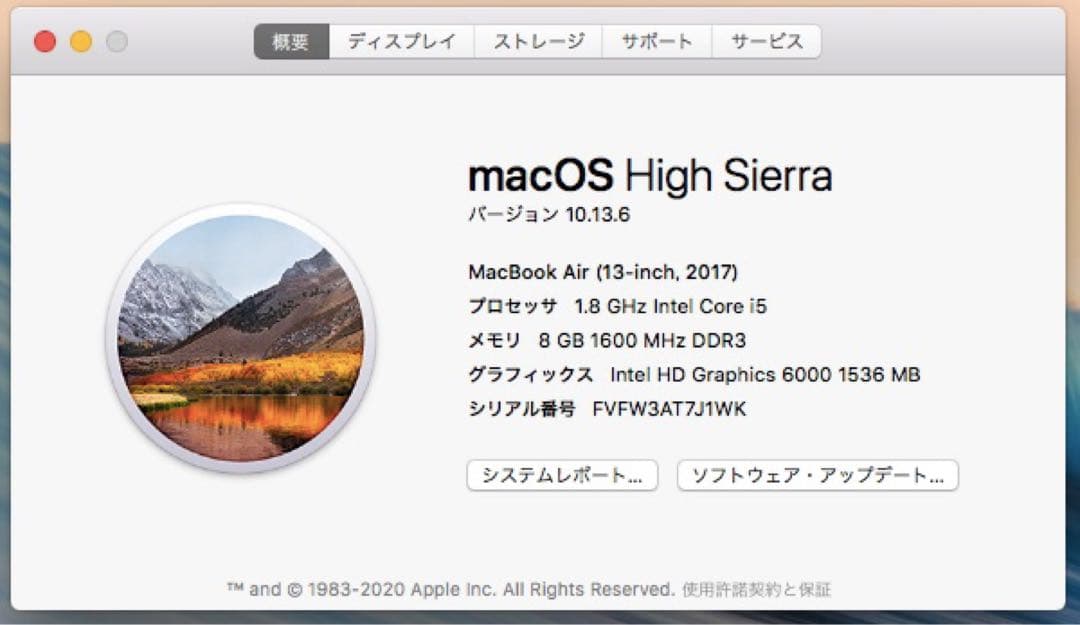The height and width of the screenshot is (625, 1080).
Task: Click the グラフィックス label
Action: [530, 375]
